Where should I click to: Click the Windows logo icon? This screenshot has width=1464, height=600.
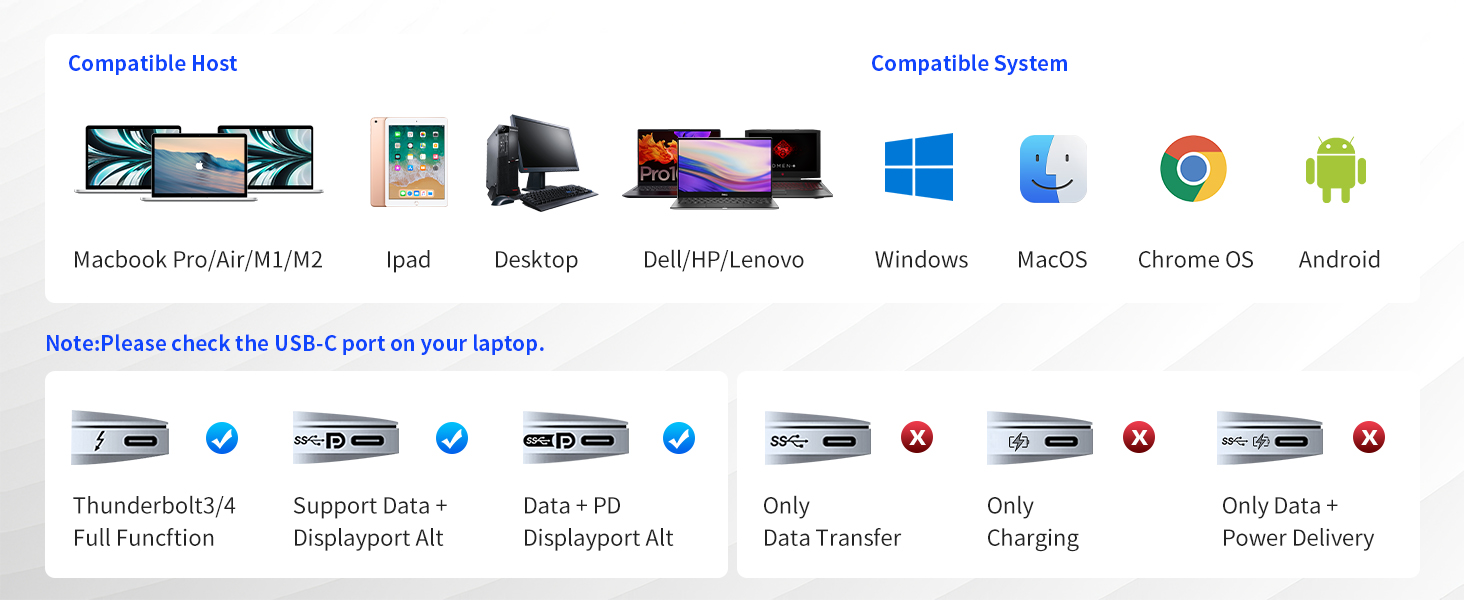[918, 167]
